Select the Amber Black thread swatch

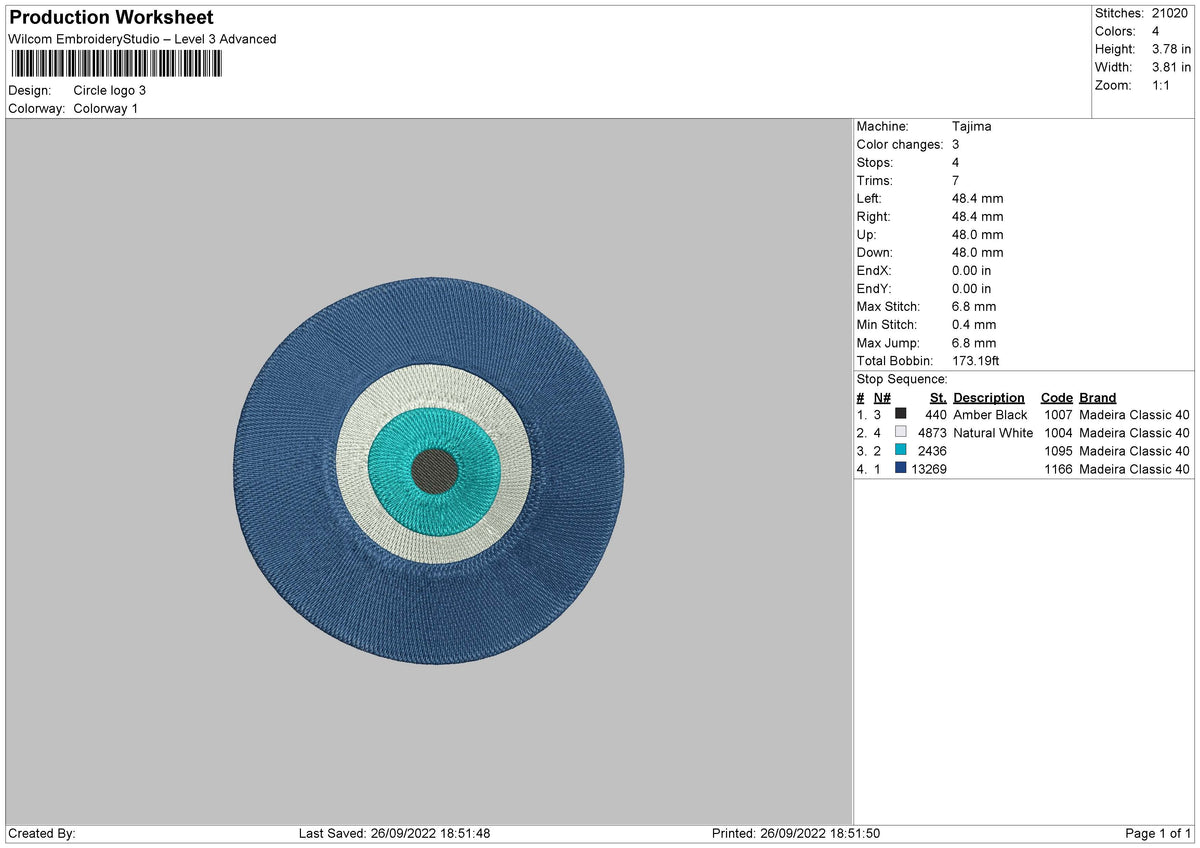900,414
